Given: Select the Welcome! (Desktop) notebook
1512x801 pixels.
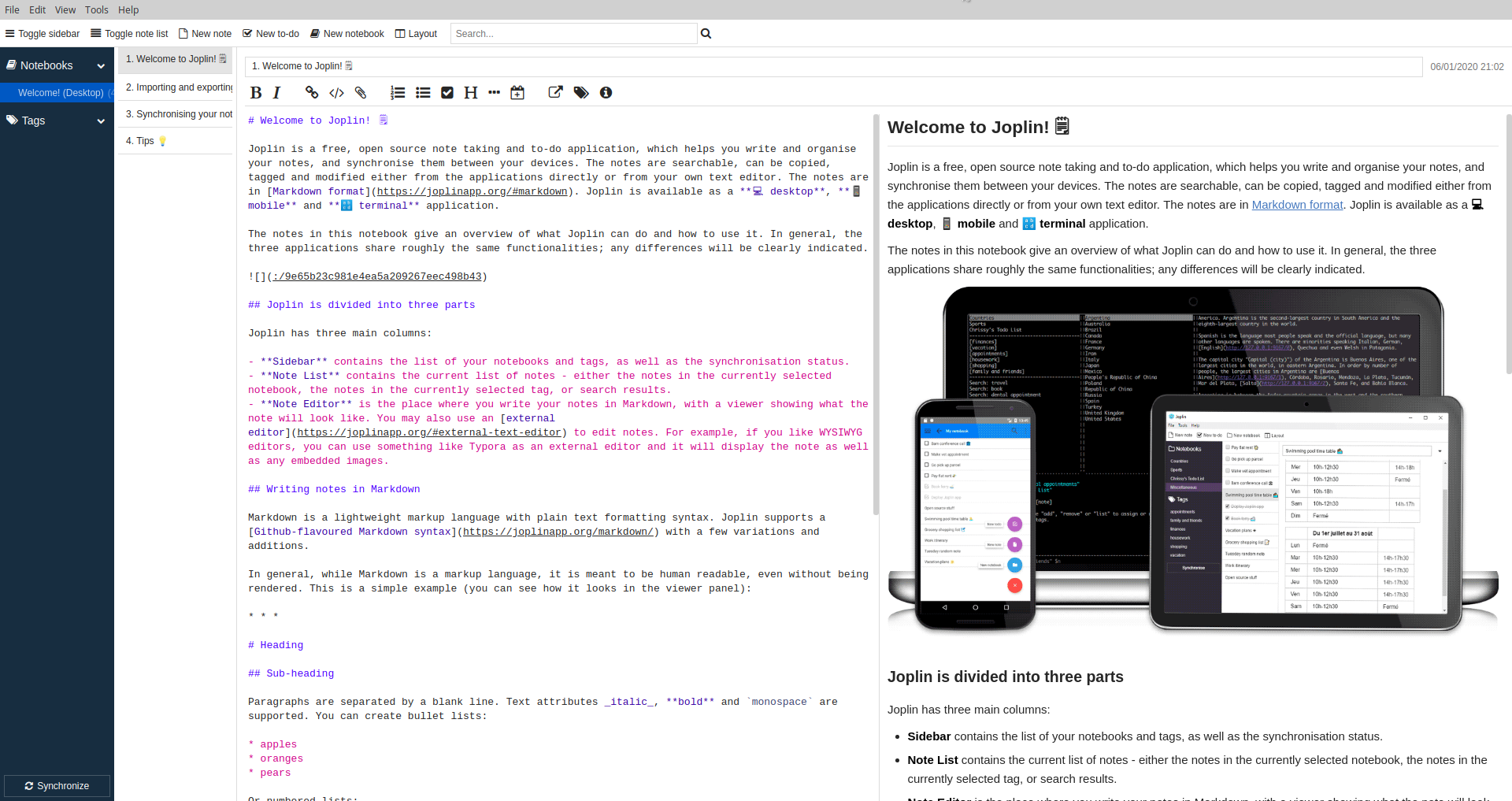Looking at the screenshot, I should click(57, 93).
